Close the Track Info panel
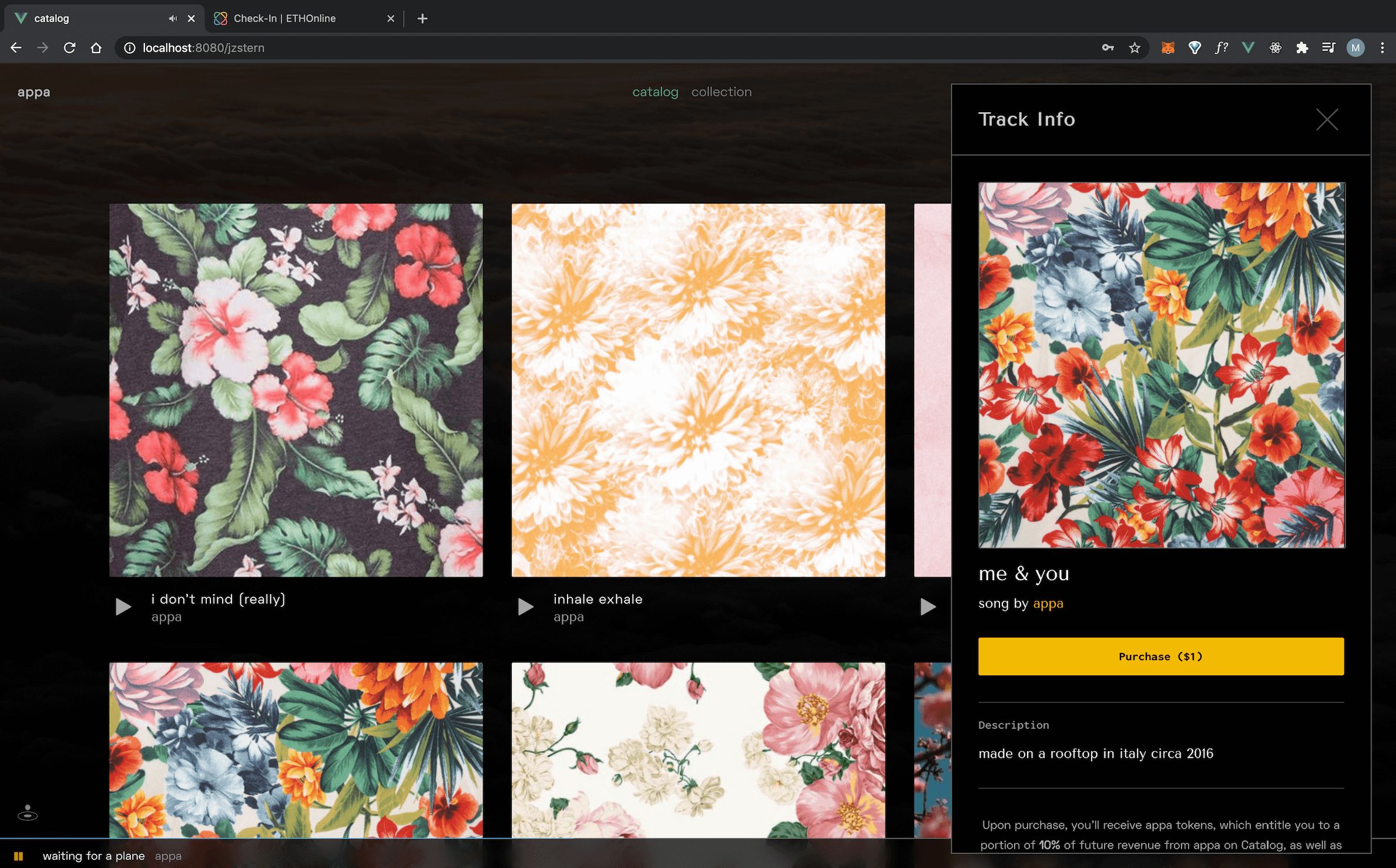 (x=1327, y=119)
